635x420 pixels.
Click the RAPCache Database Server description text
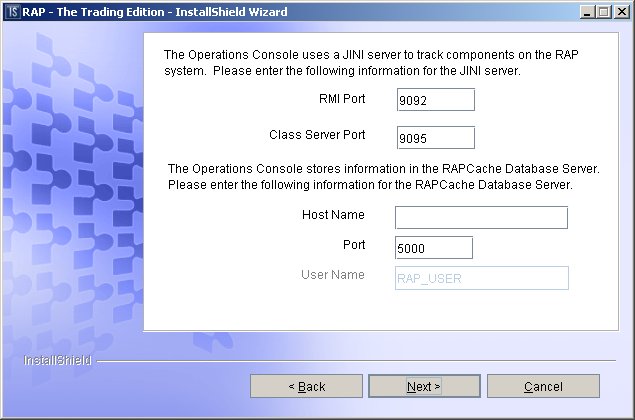point(384,177)
